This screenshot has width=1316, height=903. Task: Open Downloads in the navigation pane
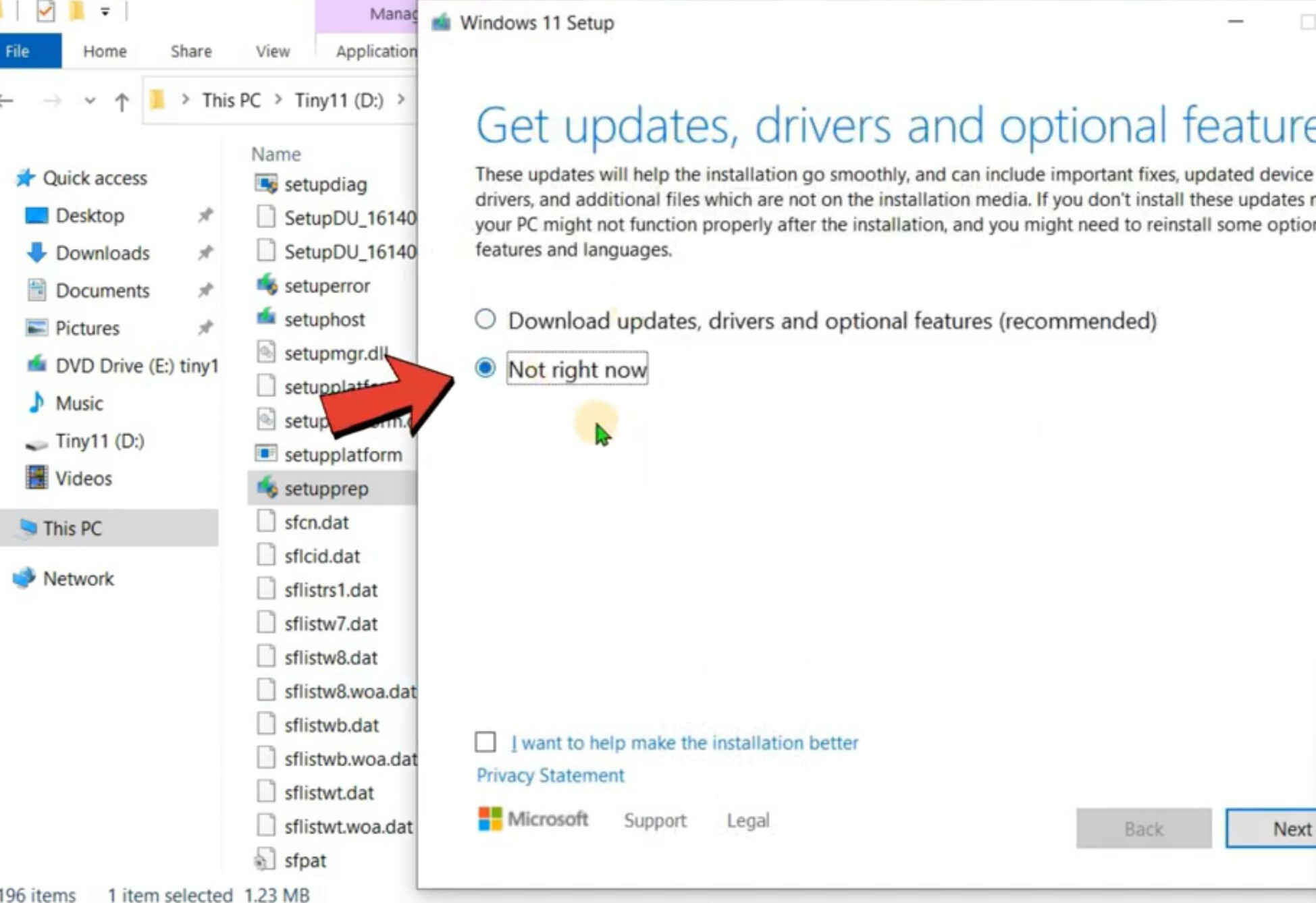[103, 253]
